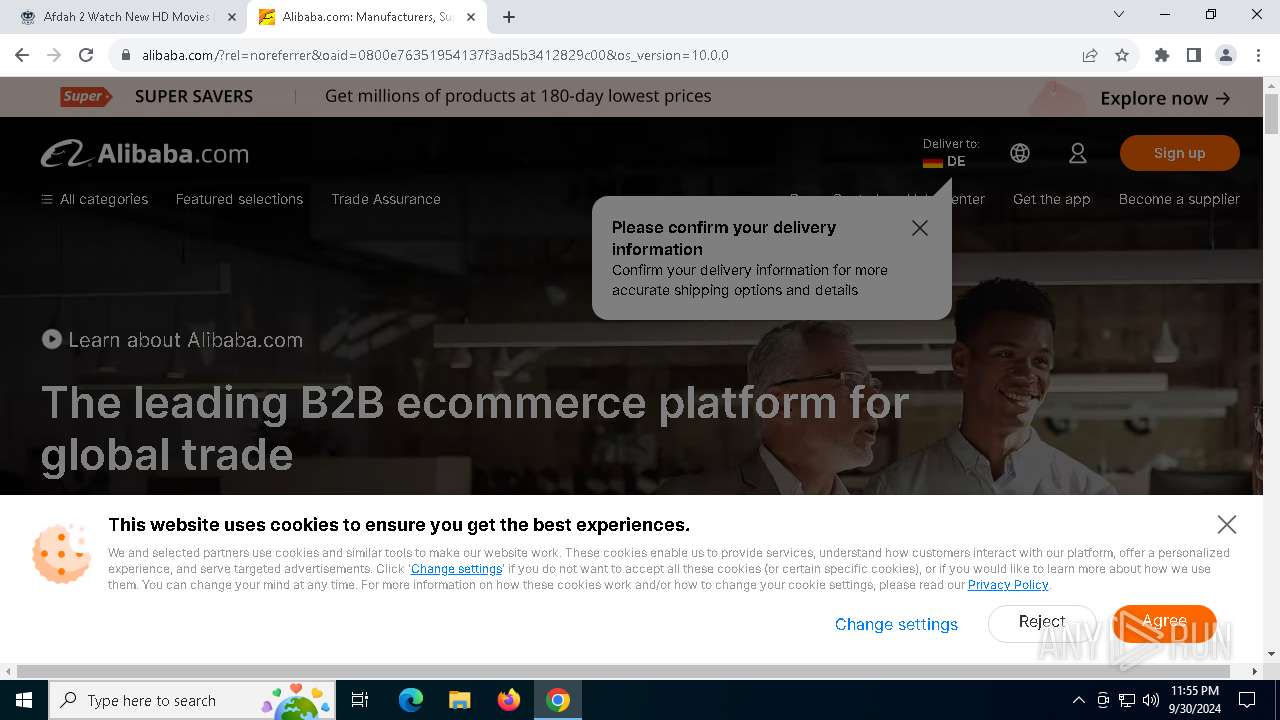The width and height of the screenshot is (1280, 720).
Task: Open network icon in system tray
Action: point(1127,700)
